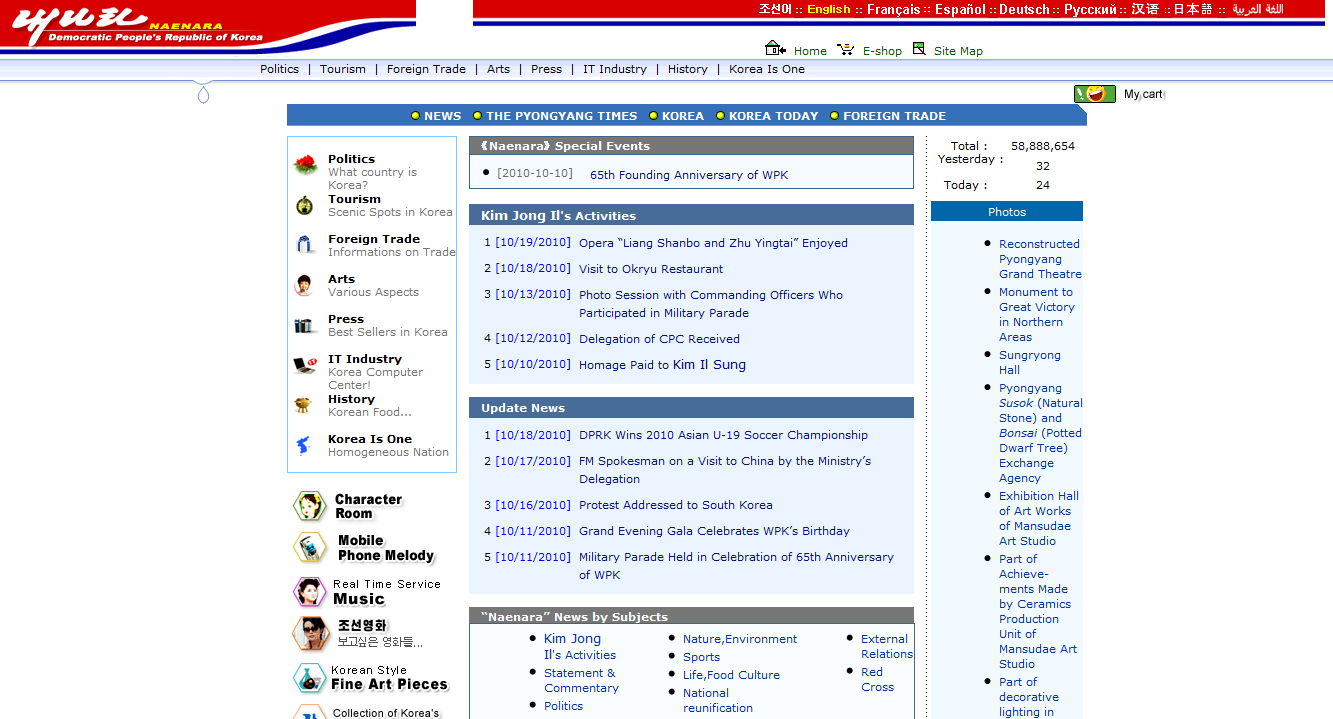Open the Sports news subject link
The height and width of the screenshot is (719, 1333).
click(701, 657)
